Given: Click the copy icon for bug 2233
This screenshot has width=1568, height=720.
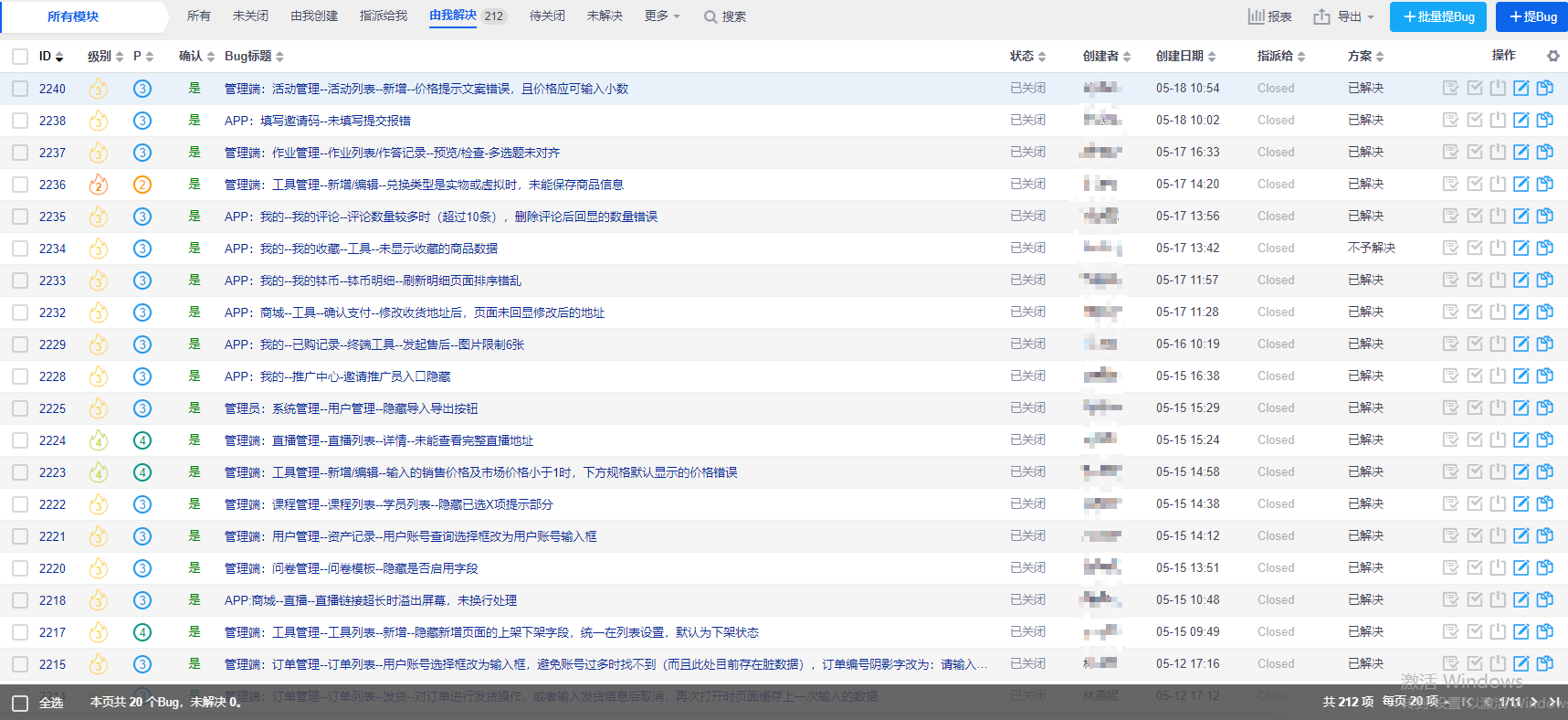Looking at the screenshot, I should pos(1544,281).
